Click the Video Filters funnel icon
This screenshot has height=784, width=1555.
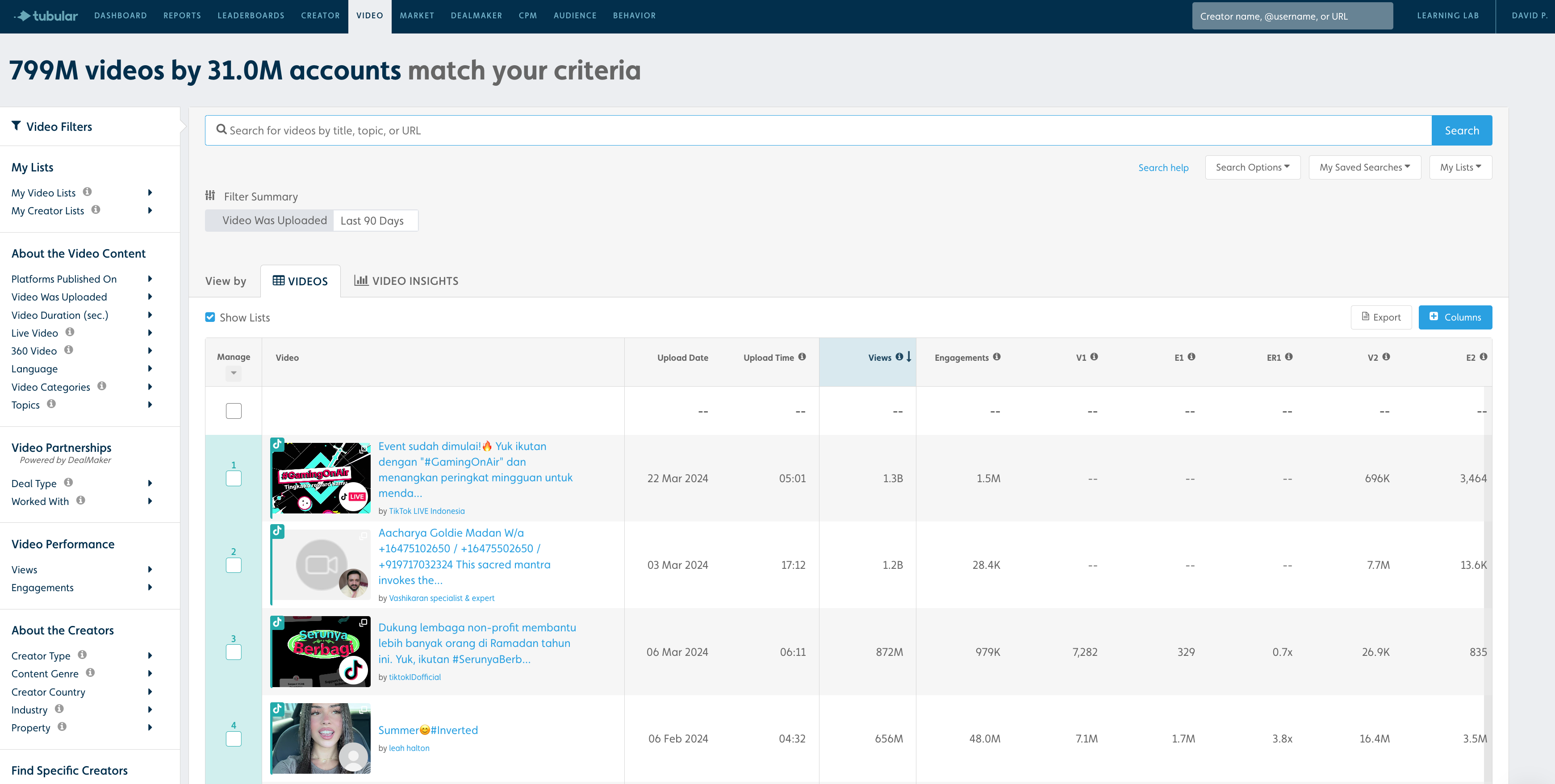point(16,125)
